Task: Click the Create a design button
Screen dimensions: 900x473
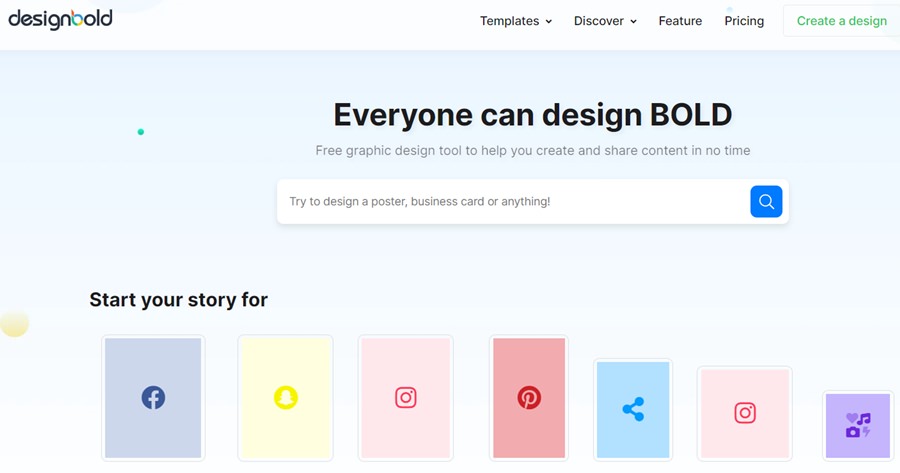Action: pyautogui.click(x=841, y=21)
